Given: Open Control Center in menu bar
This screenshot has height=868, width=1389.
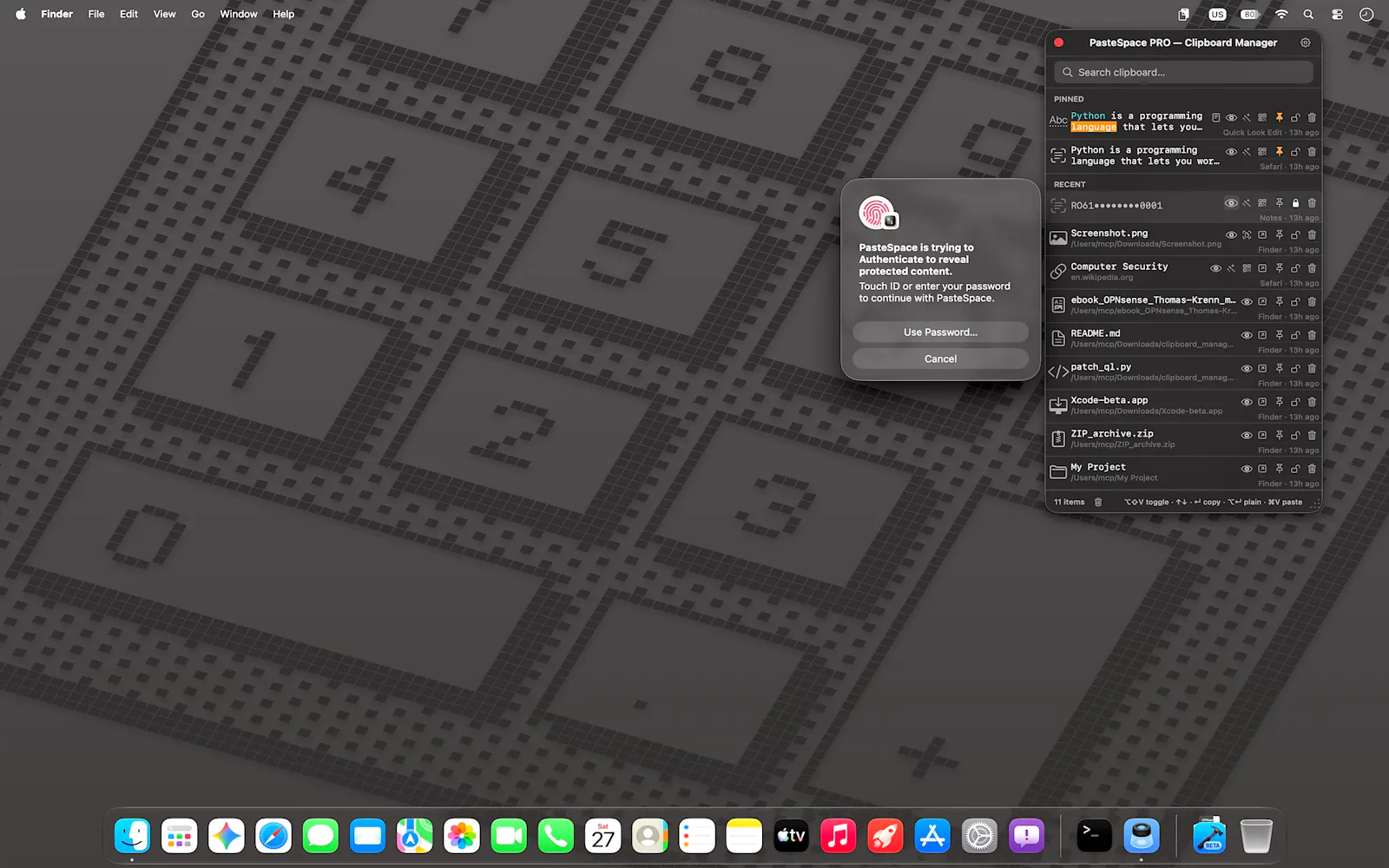Looking at the screenshot, I should (1337, 14).
